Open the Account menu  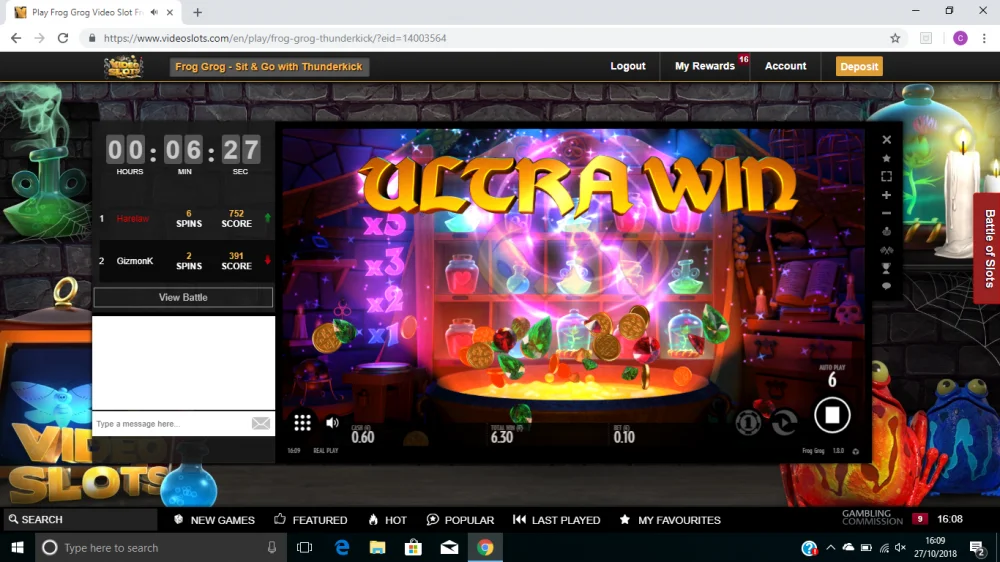pos(786,66)
